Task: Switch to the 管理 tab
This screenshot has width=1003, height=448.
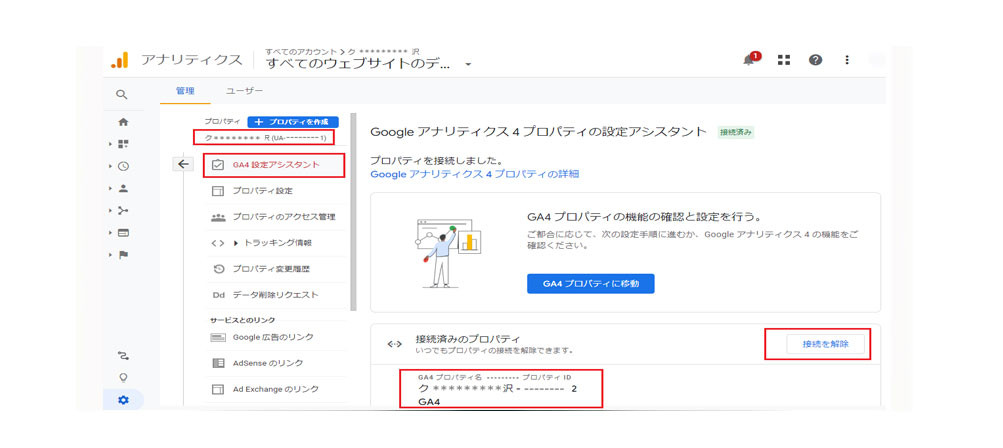Action: (x=185, y=92)
